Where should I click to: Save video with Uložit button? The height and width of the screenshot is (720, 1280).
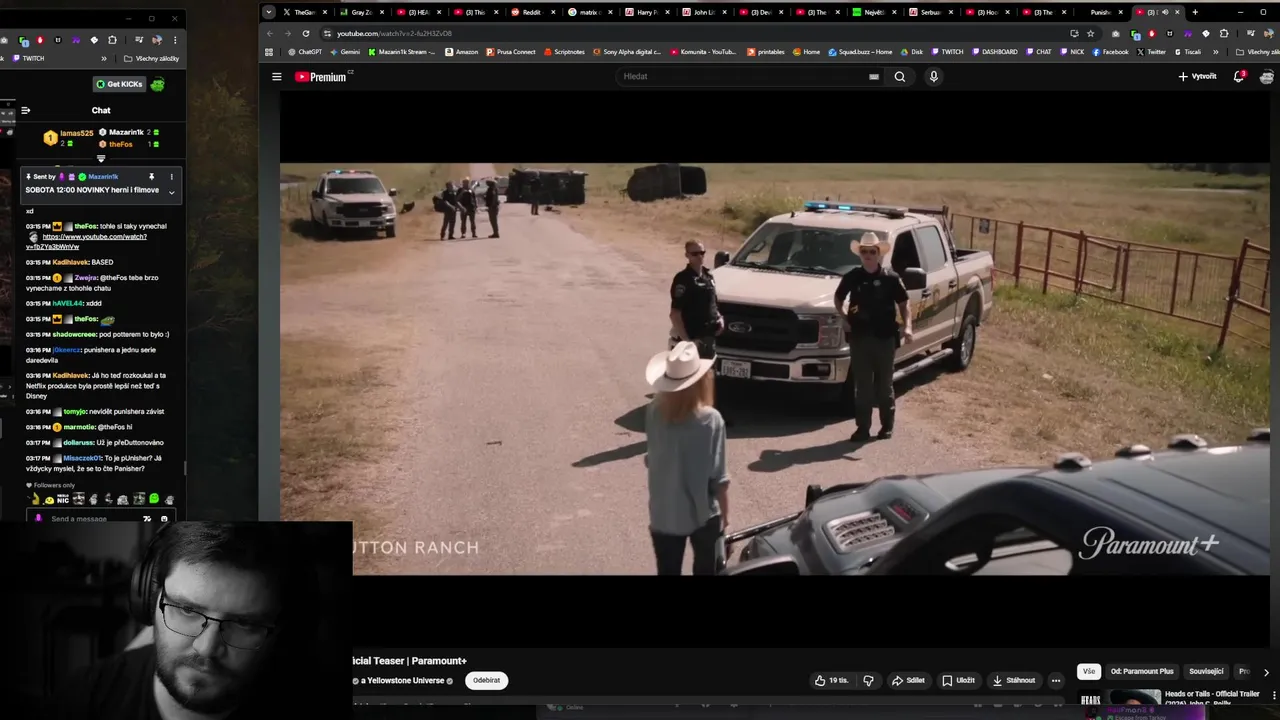point(958,681)
